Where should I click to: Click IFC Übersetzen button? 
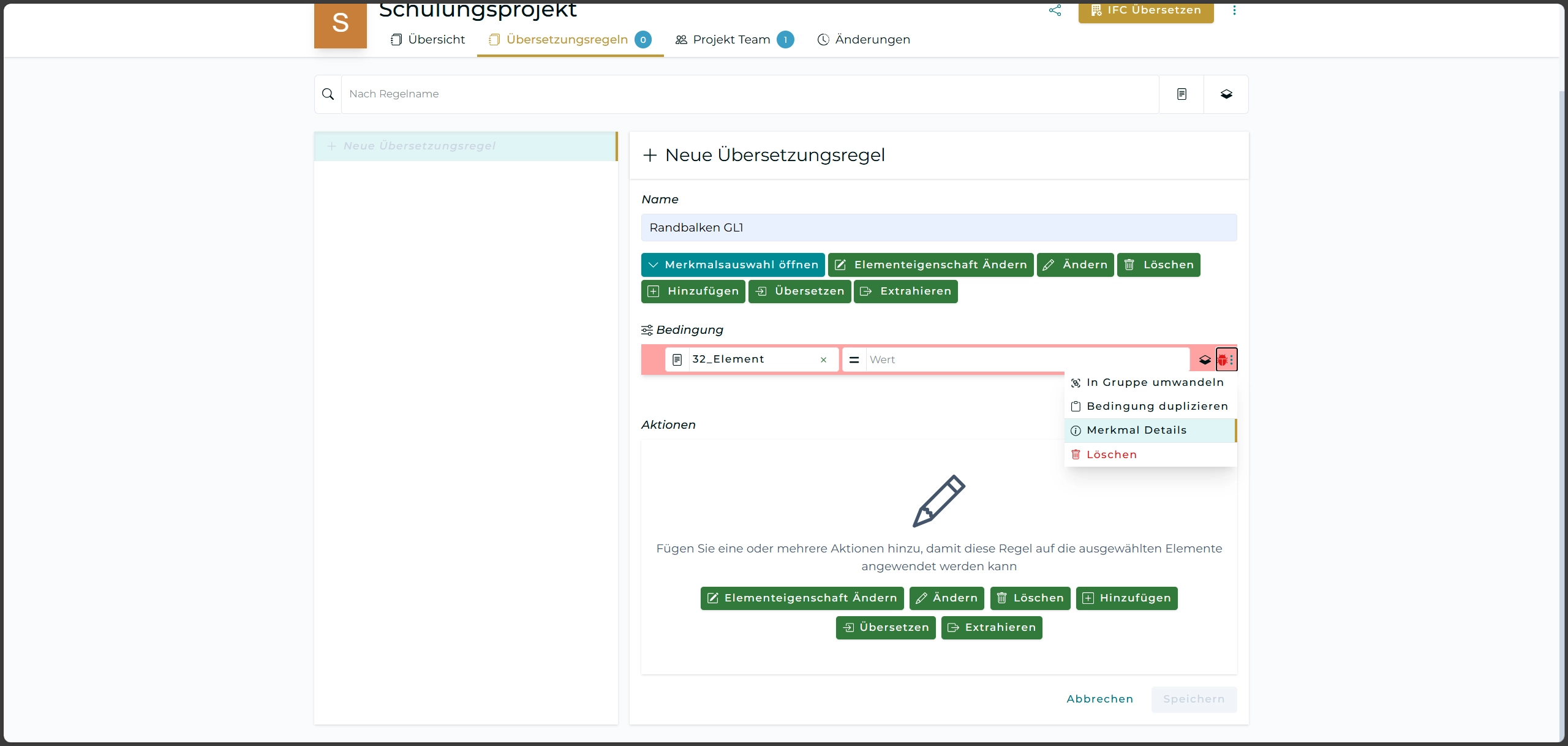point(1145,10)
